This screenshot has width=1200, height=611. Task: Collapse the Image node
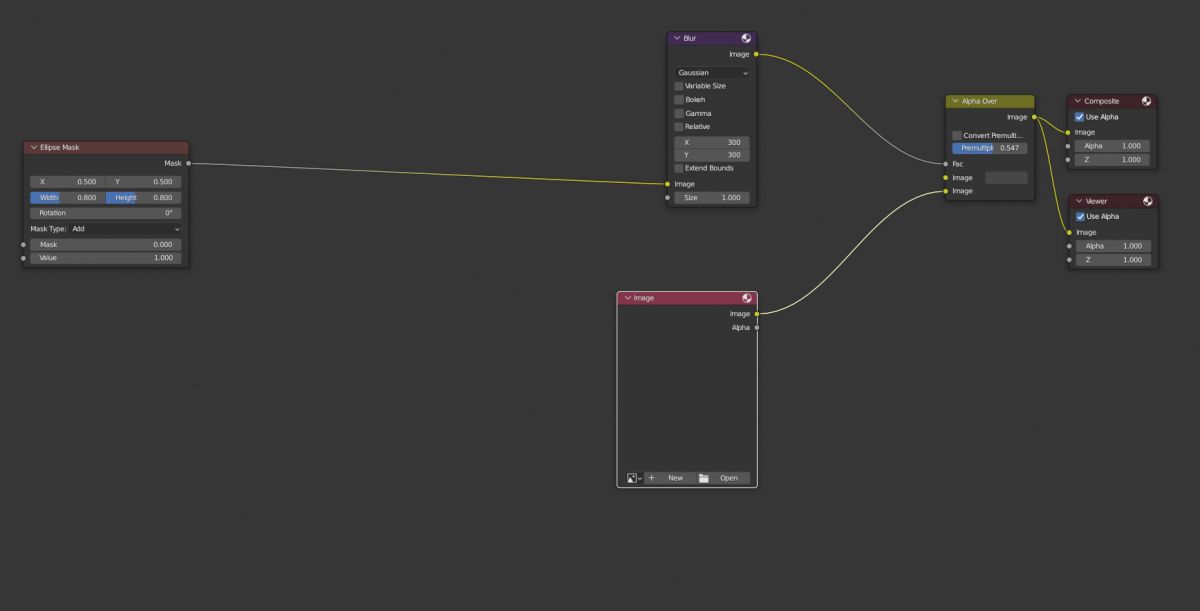pyautogui.click(x=627, y=298)
